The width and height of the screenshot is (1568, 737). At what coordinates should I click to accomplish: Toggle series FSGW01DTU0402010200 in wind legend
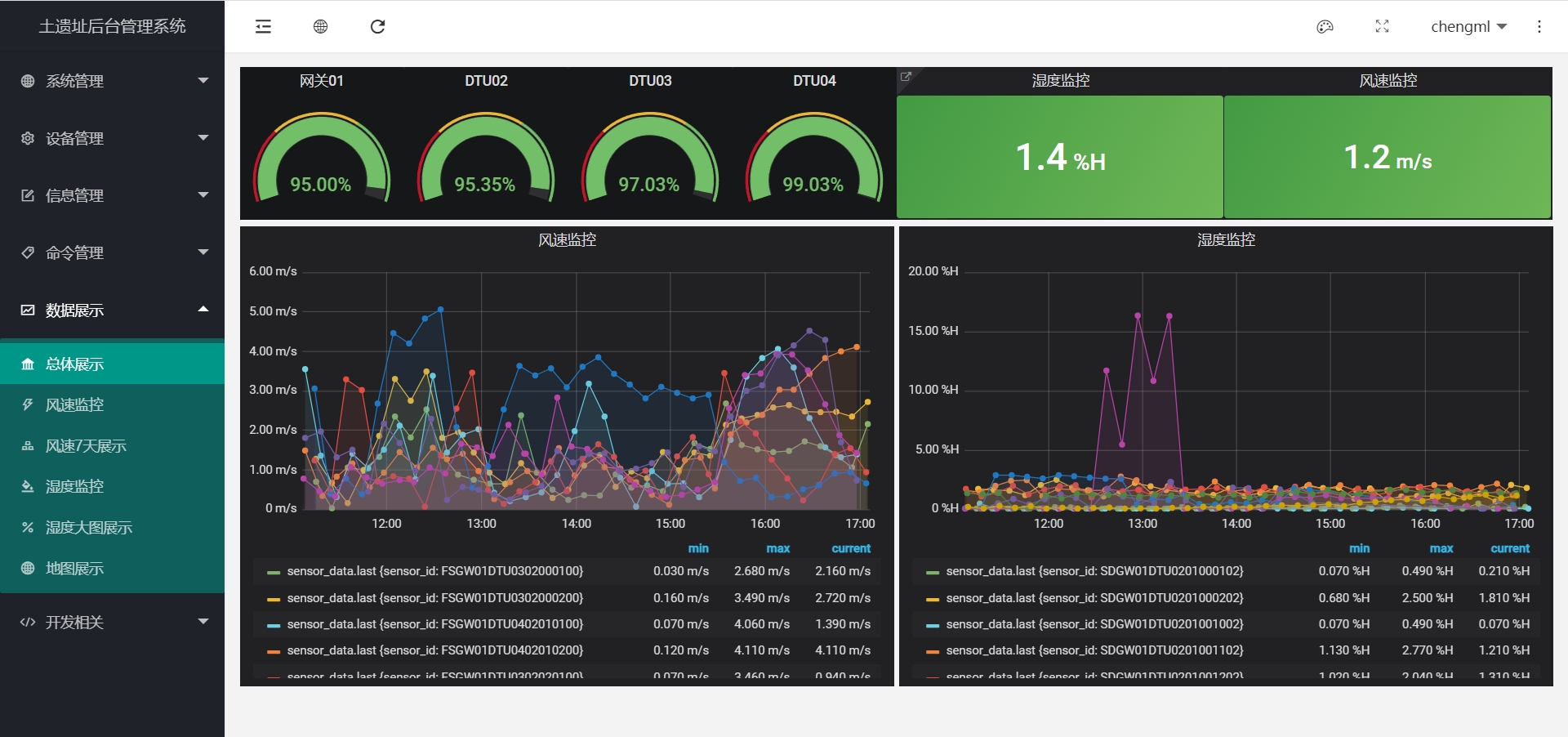tap(435, 650)
